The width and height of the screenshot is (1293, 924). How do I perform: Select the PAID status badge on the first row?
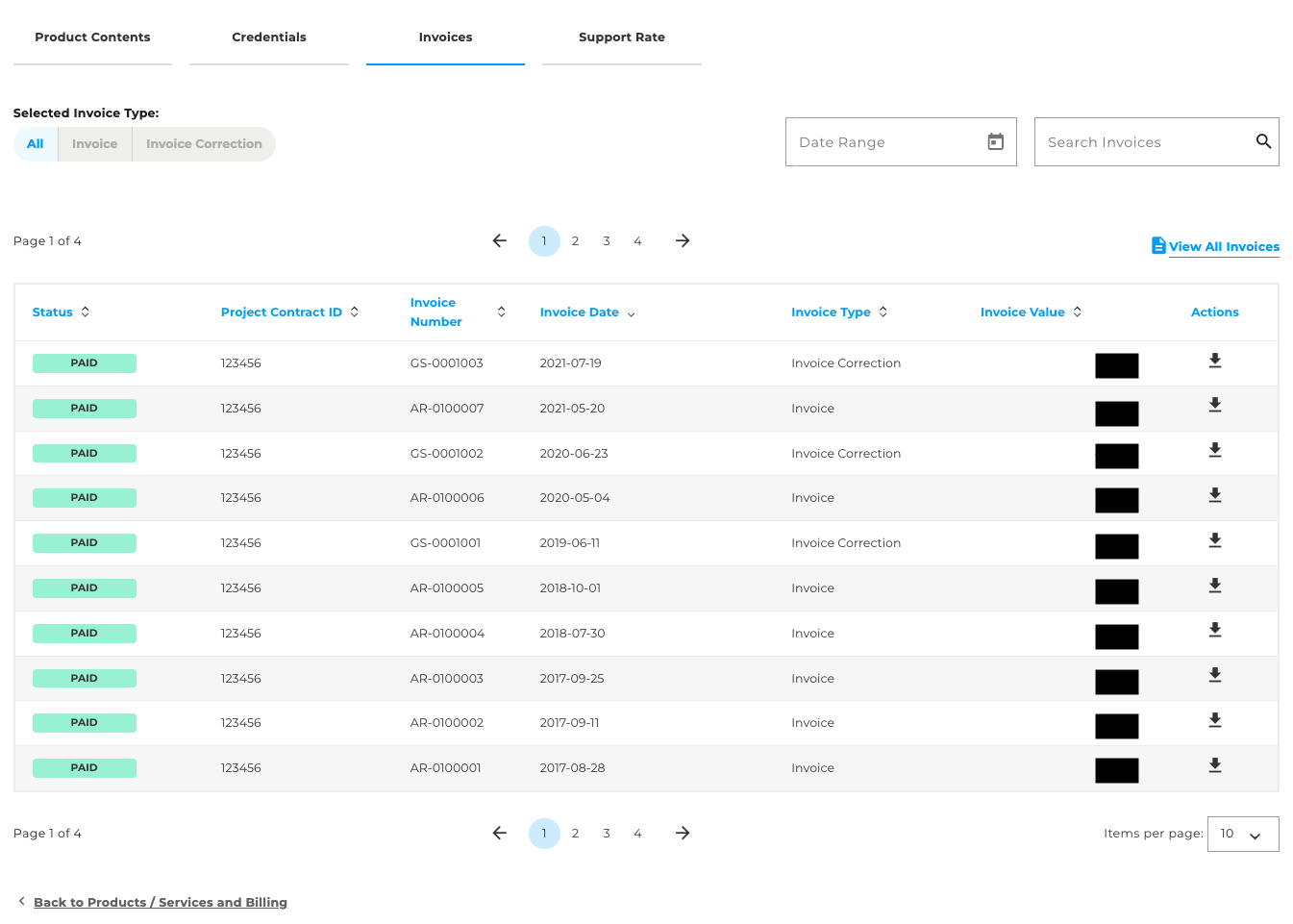coord(84,362)
